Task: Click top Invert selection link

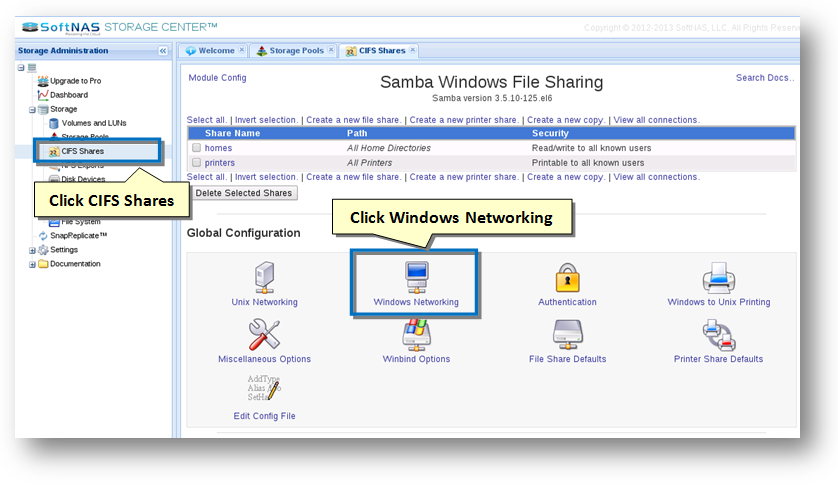Action: tap(266, 120)
